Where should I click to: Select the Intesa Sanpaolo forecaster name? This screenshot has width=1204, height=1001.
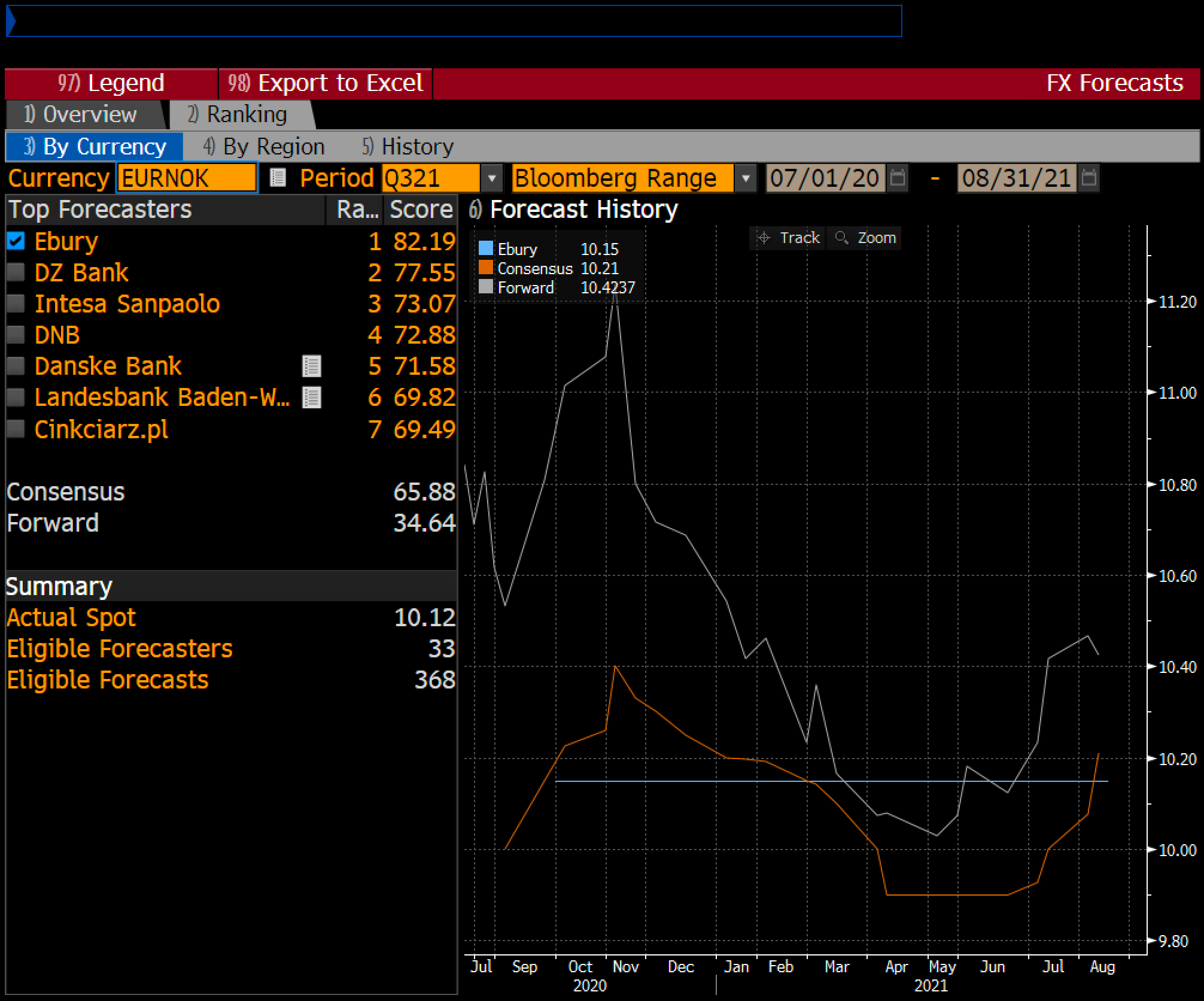[x=127, y=304]
